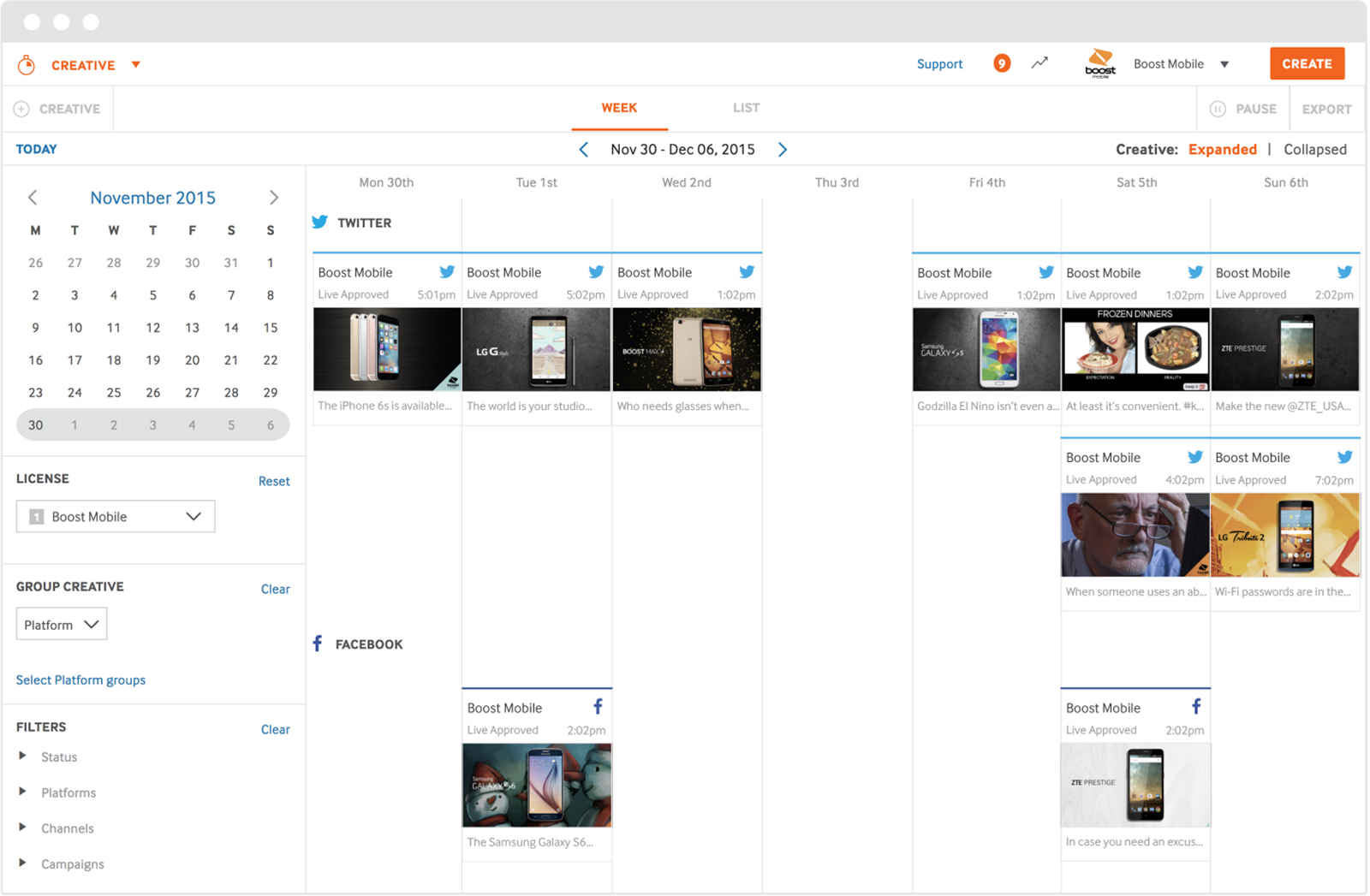The height and width of the screenshot is (896, 1370).
Task: Click the CREATIVE label in top bar
Action: click(83, 66)
